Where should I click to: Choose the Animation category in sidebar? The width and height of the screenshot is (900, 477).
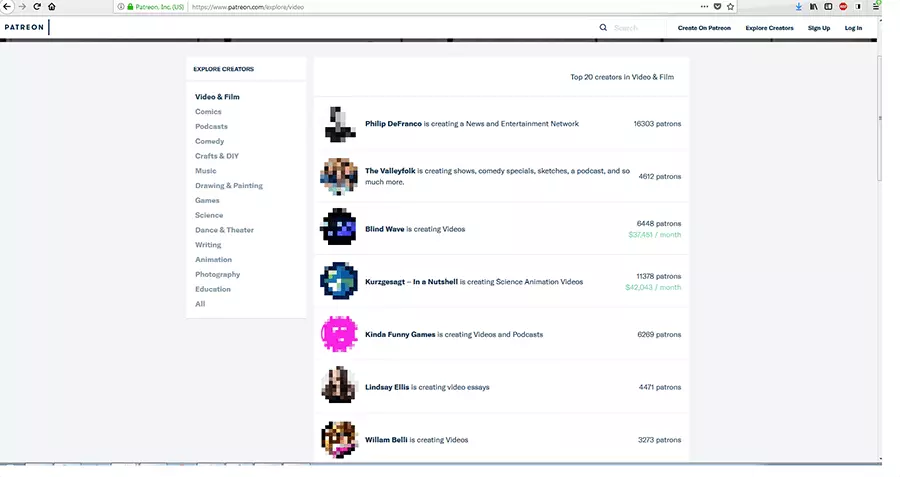213,260
